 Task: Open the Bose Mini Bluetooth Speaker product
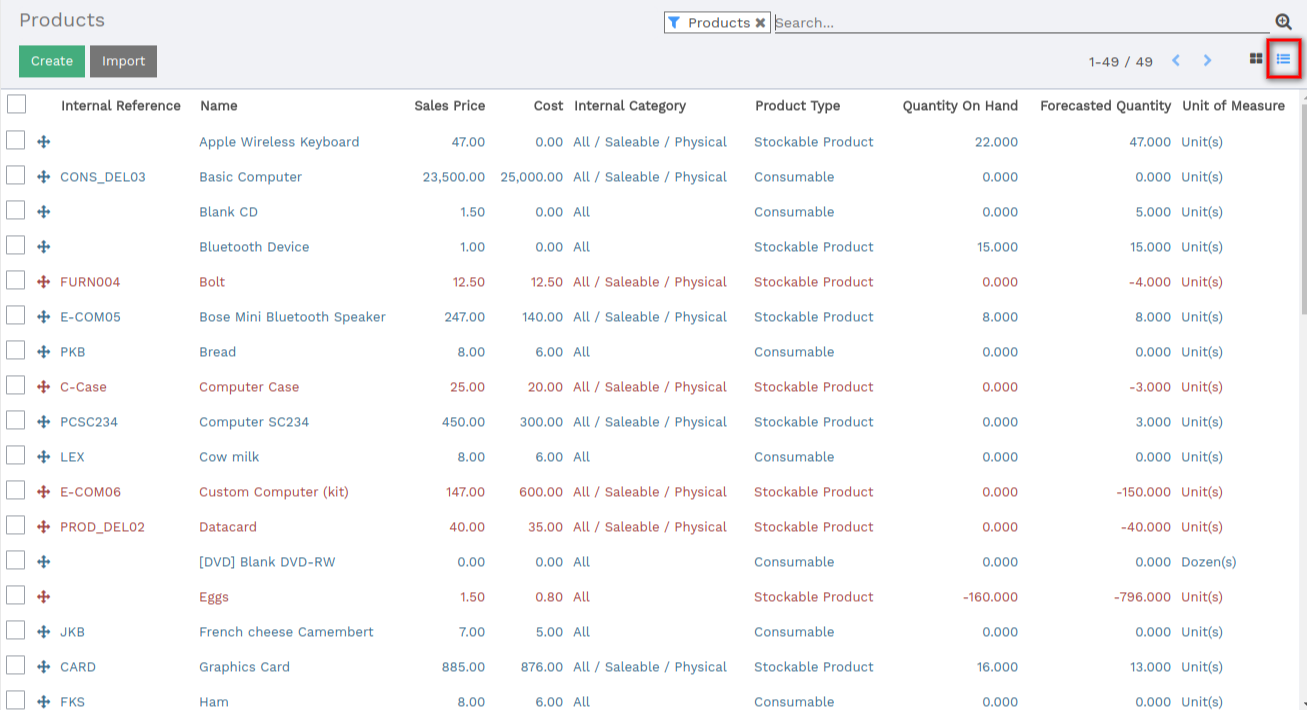292,317
